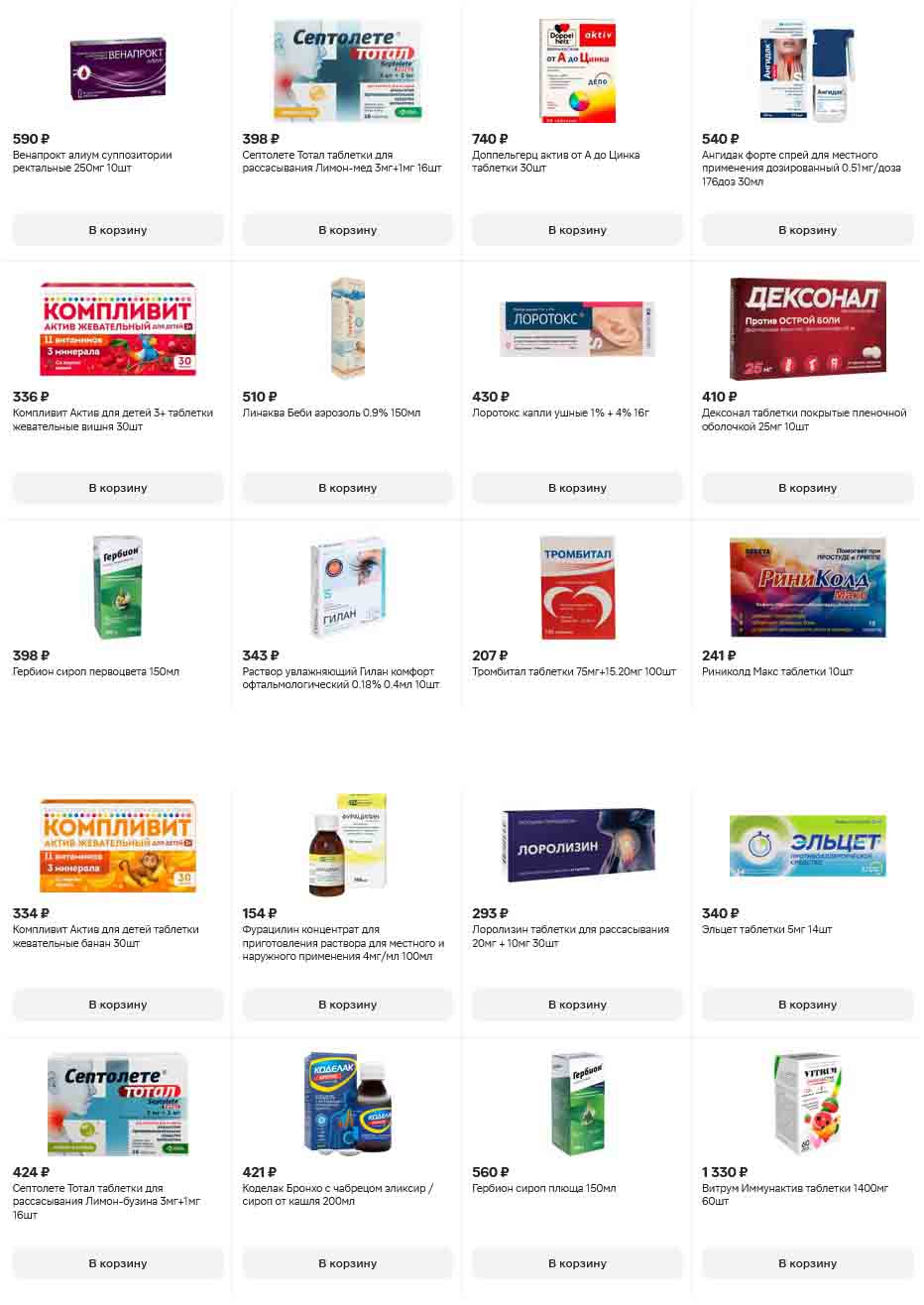View Эльцет таблетки package image
924x1305 pixels.
pyautogui.click(x=807, y=846)
